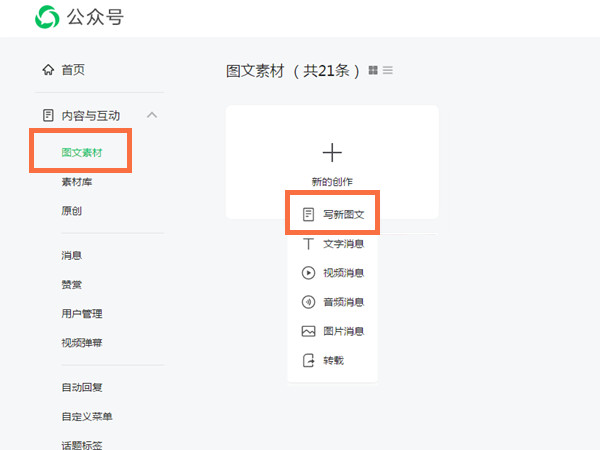Click the 文字消息 text icon

point(308,244)
